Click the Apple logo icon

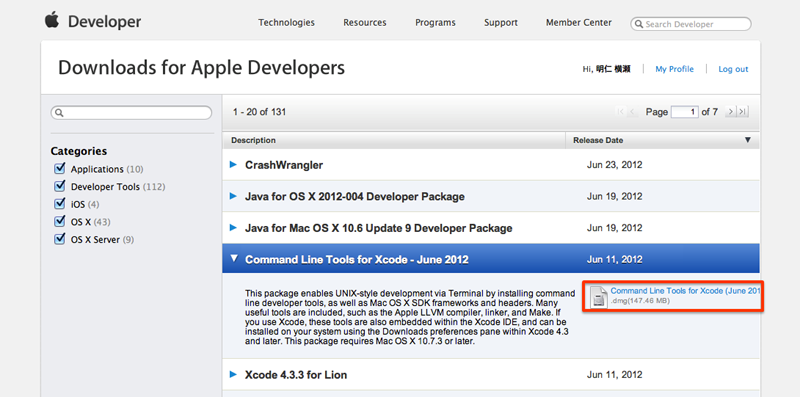pos(52,20)
